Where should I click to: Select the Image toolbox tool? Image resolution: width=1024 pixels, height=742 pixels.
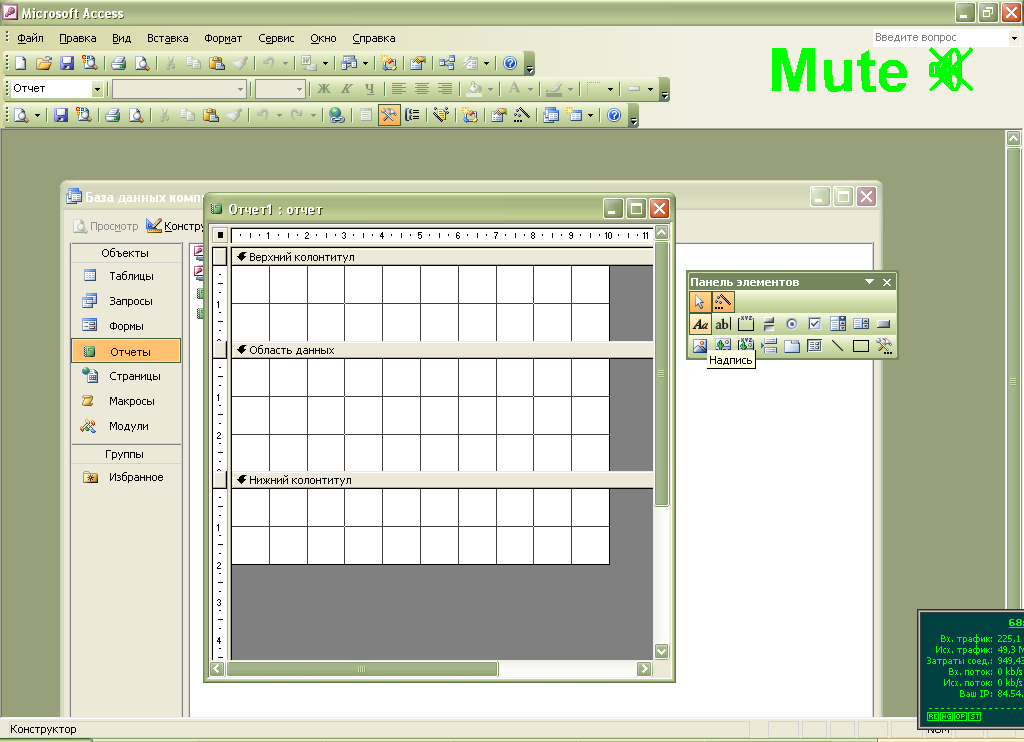(x=700, y=346)
